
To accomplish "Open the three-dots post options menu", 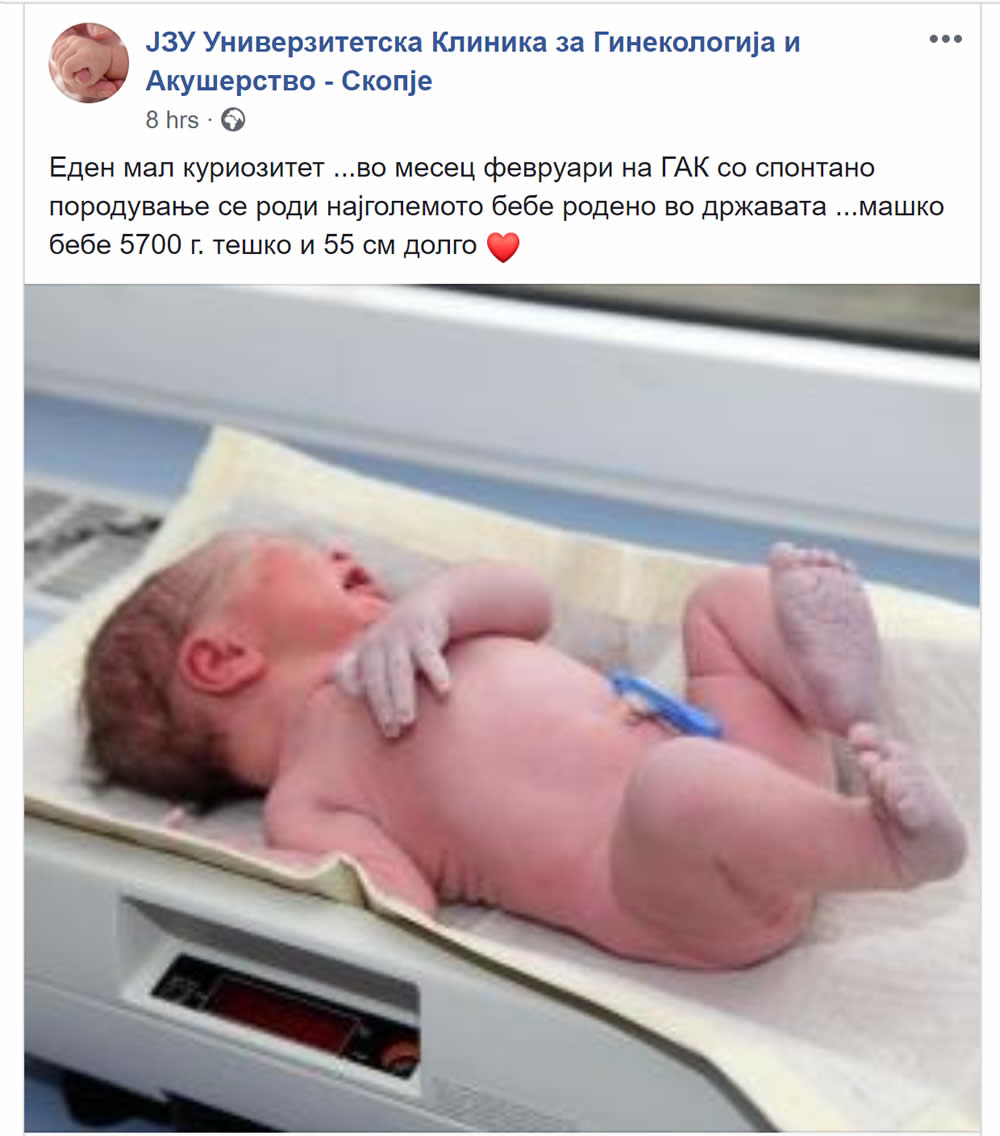I will (946, 40).
